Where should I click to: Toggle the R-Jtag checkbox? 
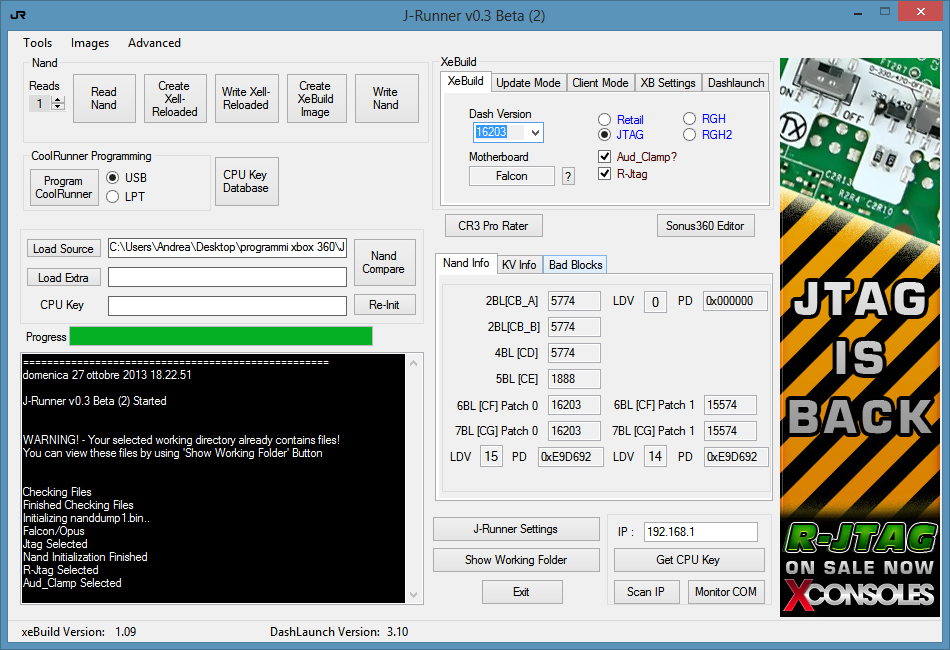[x=604, y=173]
